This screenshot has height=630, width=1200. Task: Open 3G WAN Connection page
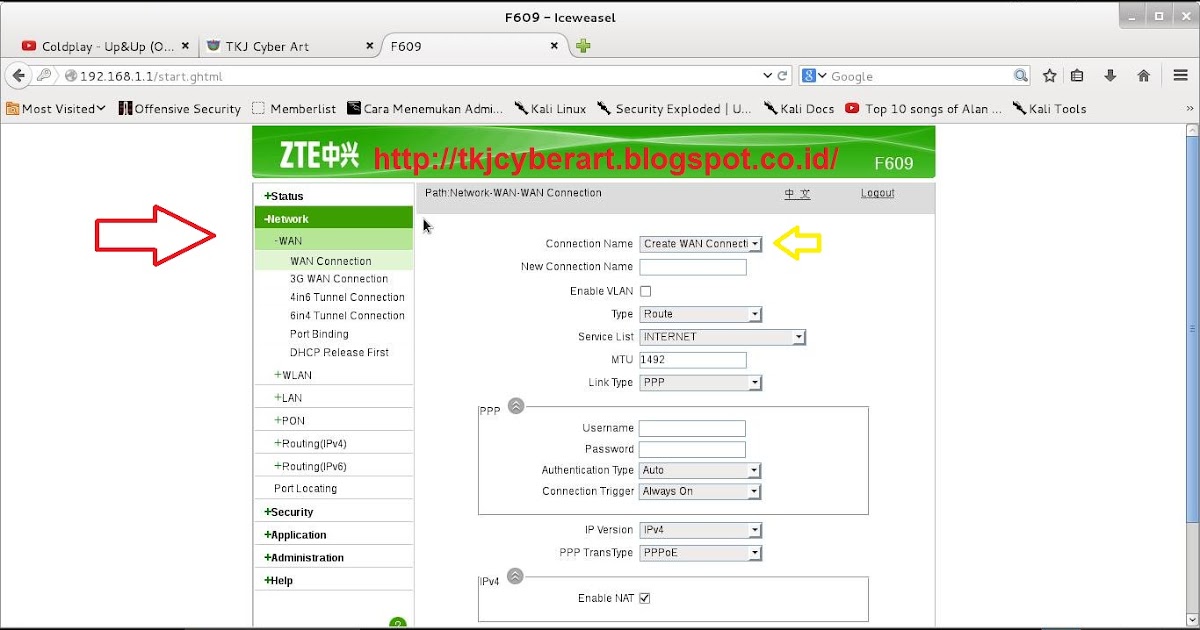pyautogui.click(x=339, y=279)
